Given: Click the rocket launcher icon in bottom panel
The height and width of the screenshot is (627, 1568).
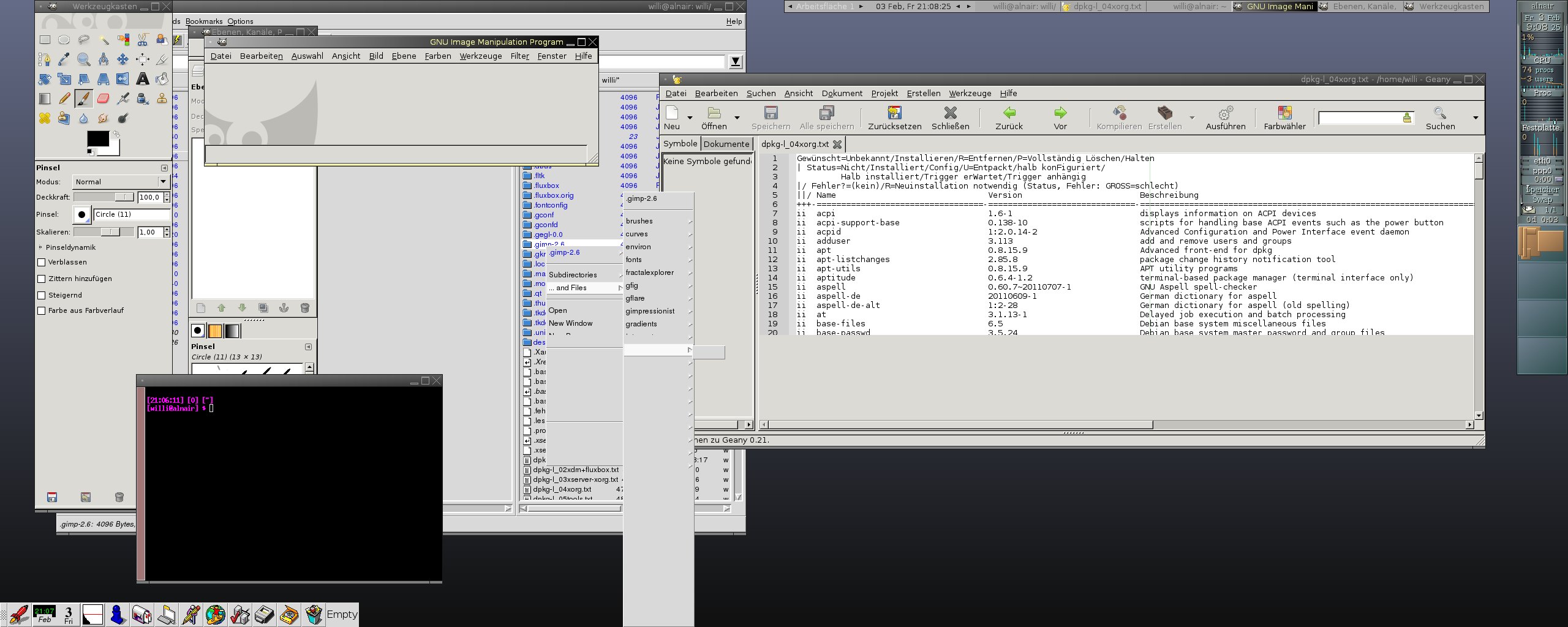Looking at the screenshot, I should click(x=19, y=614).
